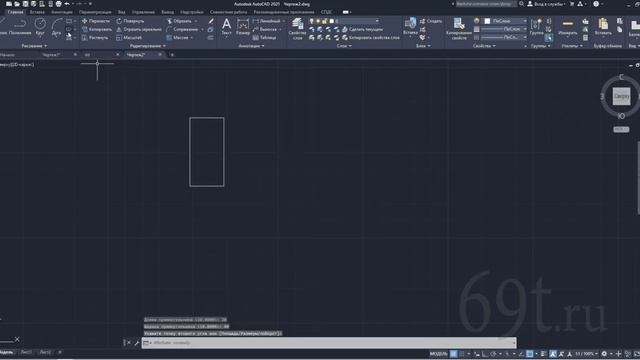640x360 pixels.
Task: Click the ViewCube top face (Сверху)
Action: [x=621, y=96]
